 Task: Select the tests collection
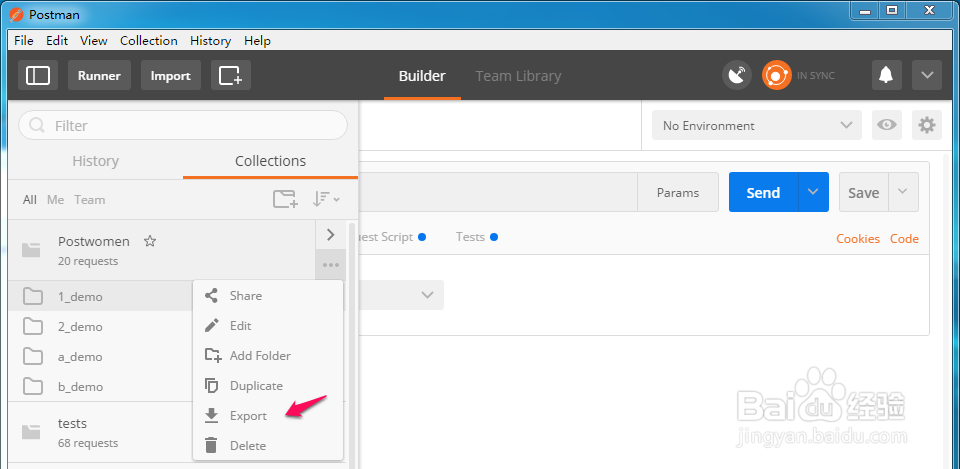tap(100, 432)
